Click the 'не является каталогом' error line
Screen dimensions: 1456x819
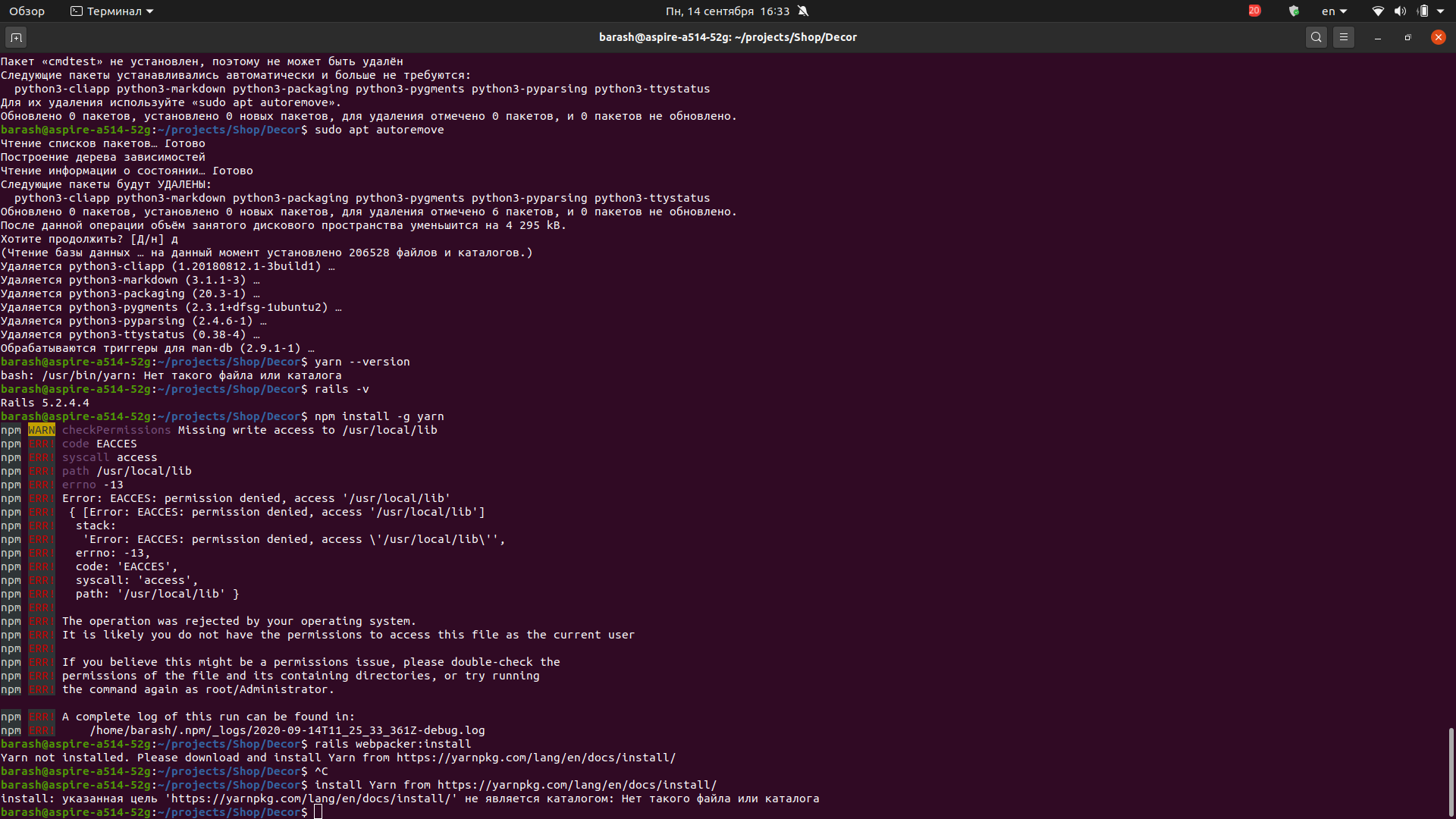click(x=409, y=799)
